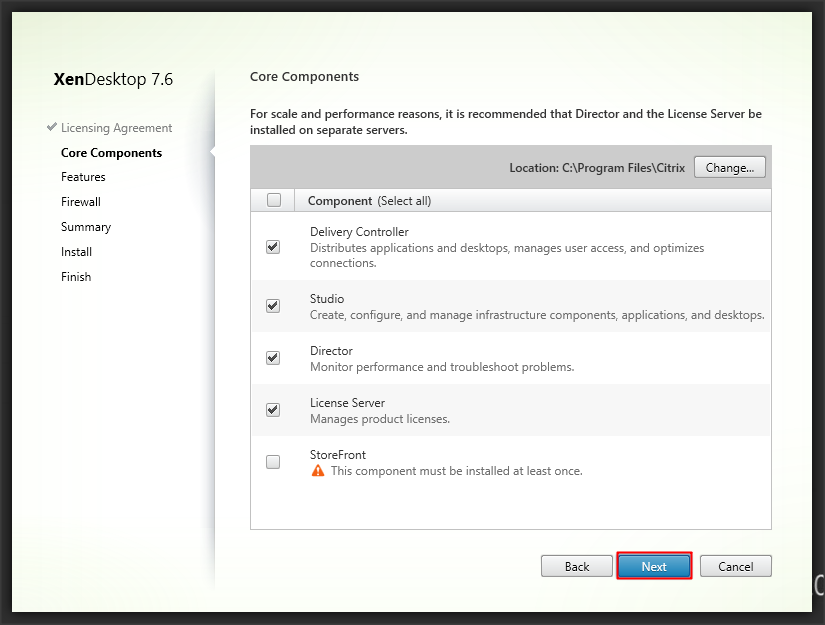
Task: Go back with the Back button
Action: [577, 566]
